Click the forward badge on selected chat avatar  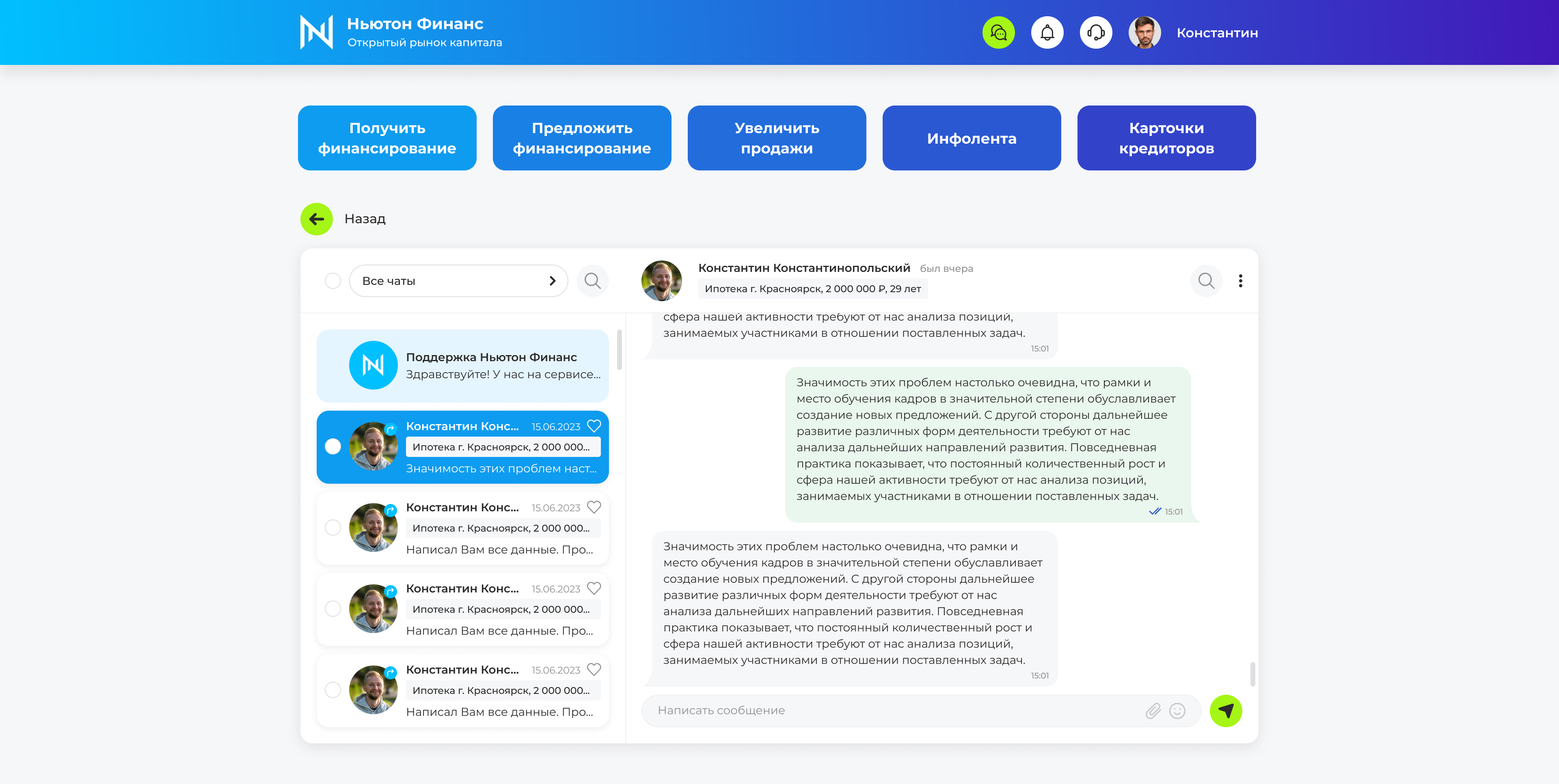tap(391, 429)
